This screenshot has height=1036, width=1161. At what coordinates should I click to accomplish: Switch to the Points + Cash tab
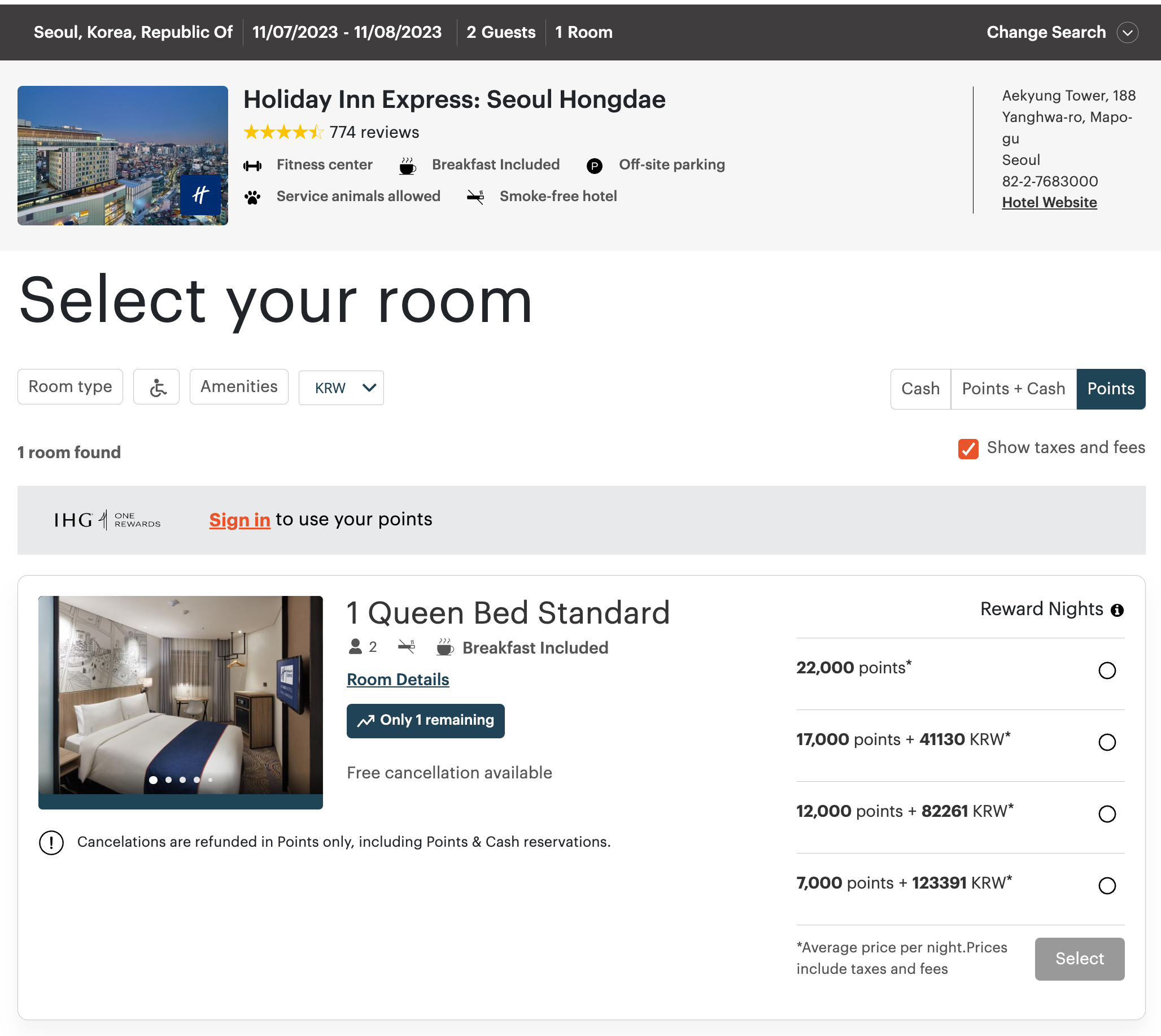tap(1013, 389)
